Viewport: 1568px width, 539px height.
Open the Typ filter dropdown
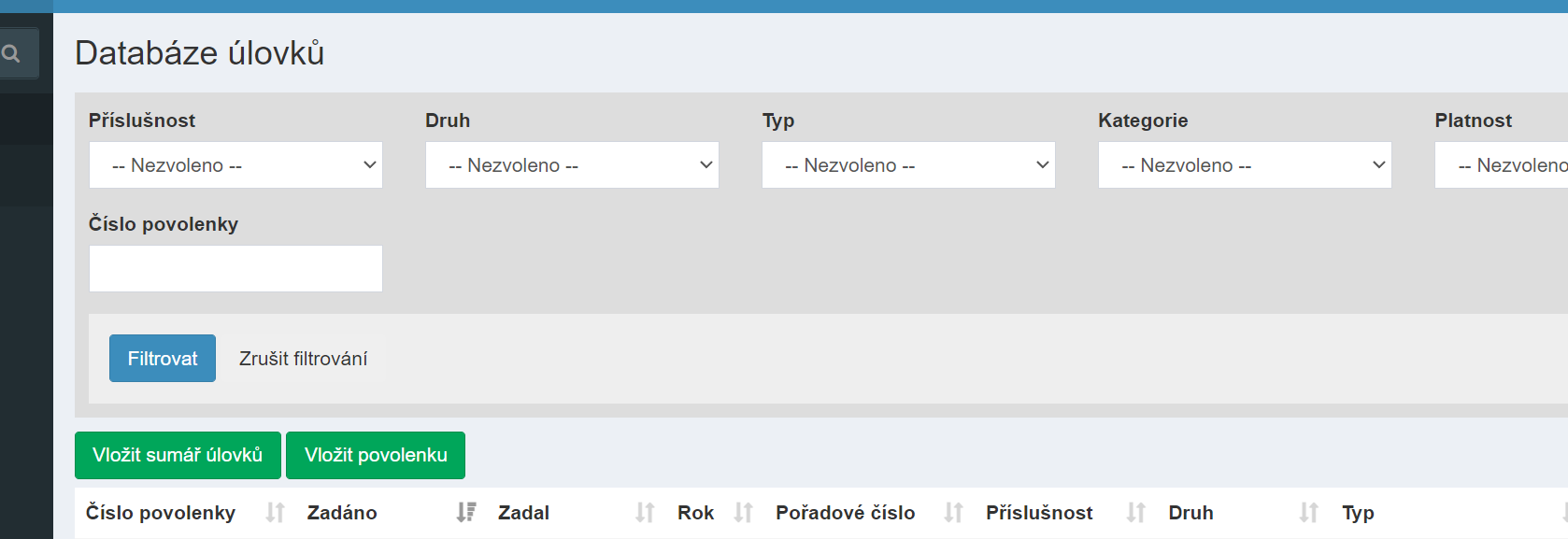[907, 164]
